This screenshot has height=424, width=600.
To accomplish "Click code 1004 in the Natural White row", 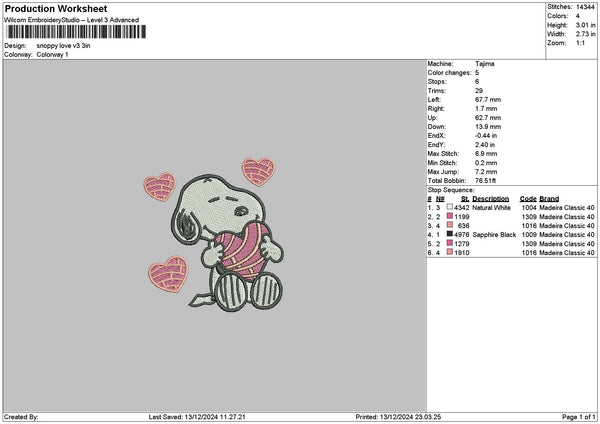I will 529,207.
